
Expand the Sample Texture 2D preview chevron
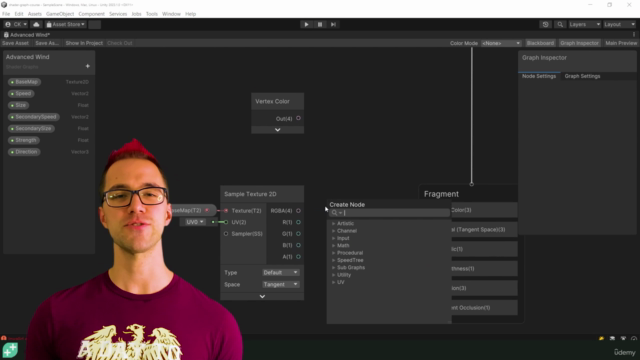[262, 296]
